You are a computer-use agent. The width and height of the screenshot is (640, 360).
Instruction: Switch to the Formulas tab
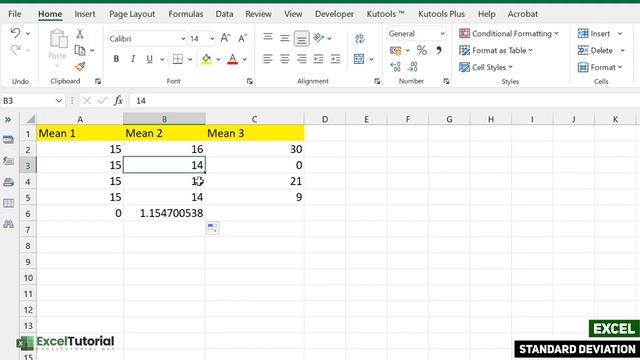(186, 14)
